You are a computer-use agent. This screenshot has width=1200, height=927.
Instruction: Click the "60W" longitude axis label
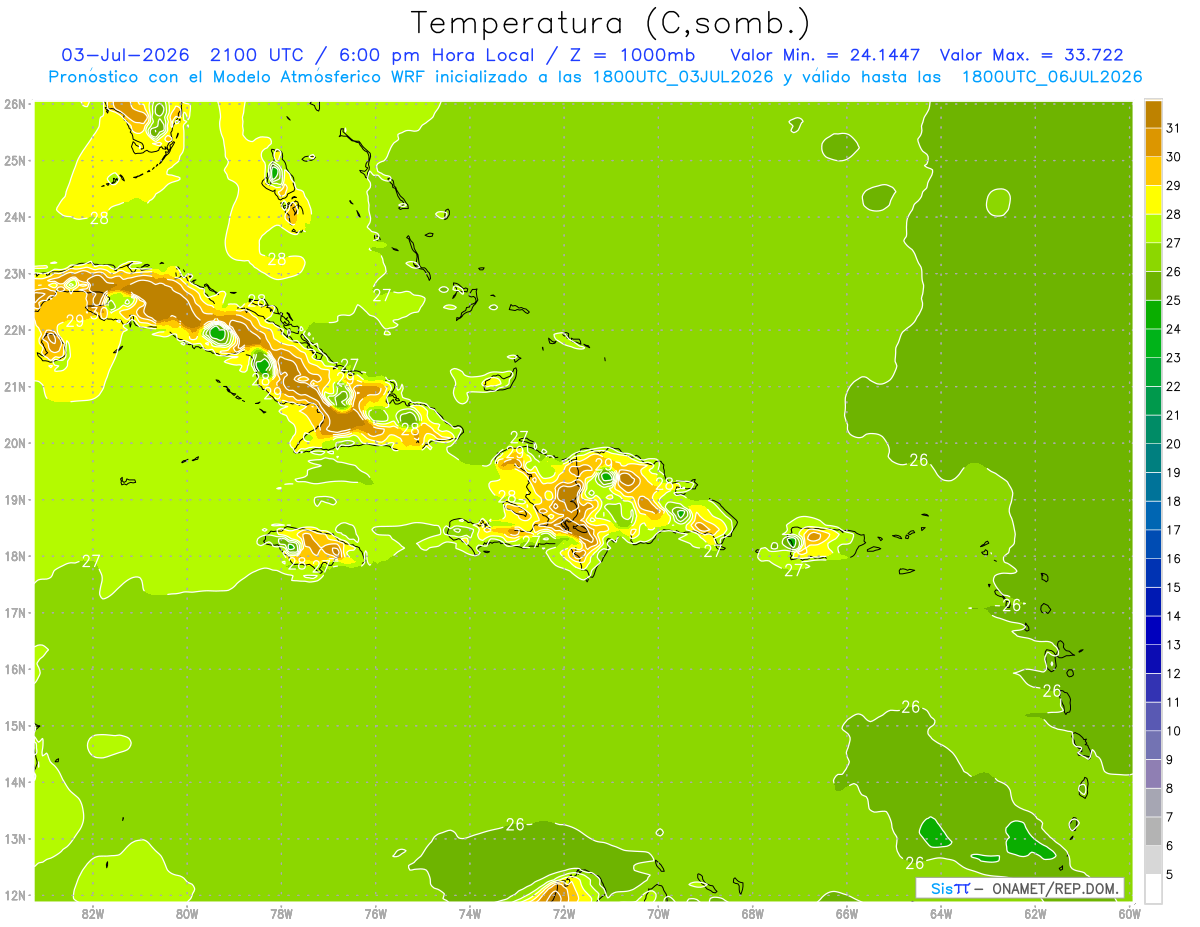coord(1130,913)
